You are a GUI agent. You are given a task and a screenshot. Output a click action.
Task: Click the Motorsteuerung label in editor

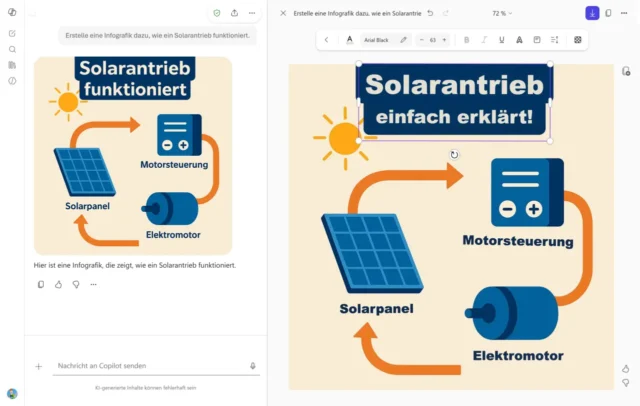(518, 241)
